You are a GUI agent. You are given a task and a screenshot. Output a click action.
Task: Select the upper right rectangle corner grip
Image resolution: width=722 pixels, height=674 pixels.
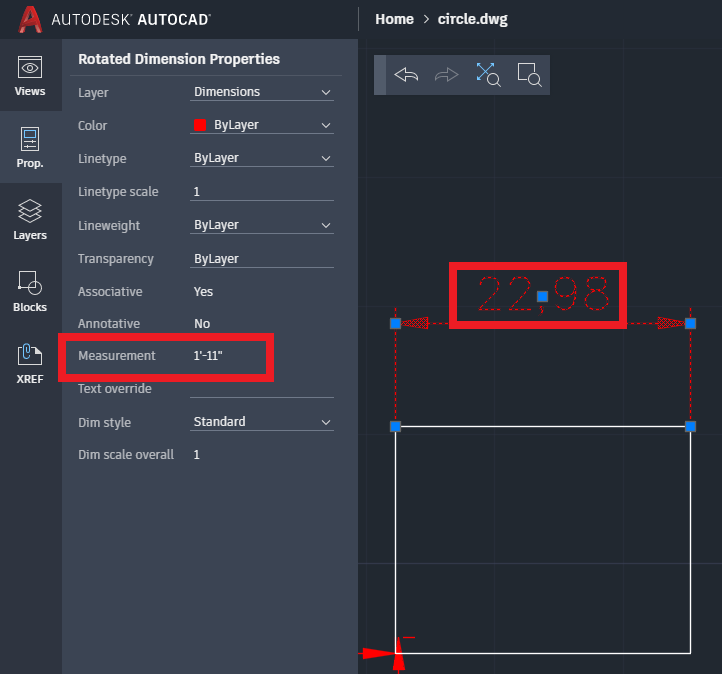click(690, 426)
